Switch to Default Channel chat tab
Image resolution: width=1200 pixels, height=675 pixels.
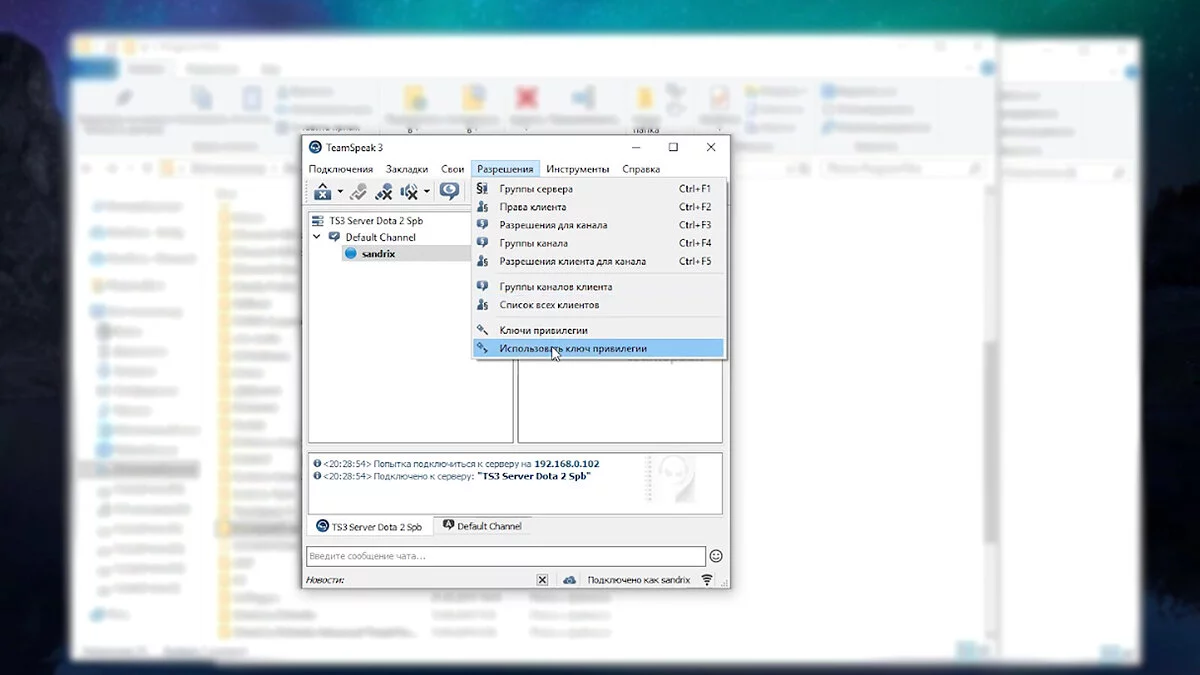(481, 526)
